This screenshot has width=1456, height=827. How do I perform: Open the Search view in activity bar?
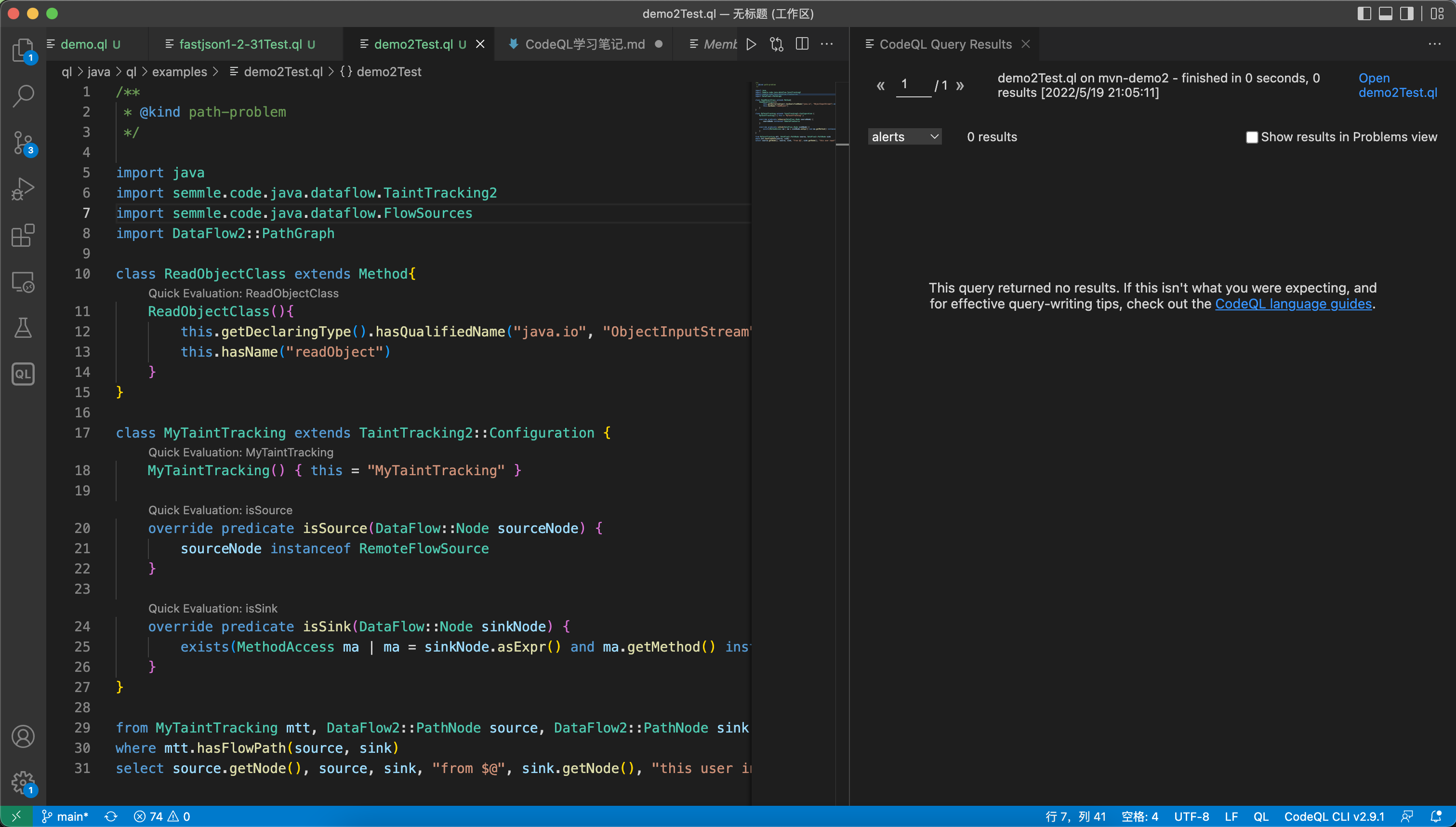[x=23, y=96]
